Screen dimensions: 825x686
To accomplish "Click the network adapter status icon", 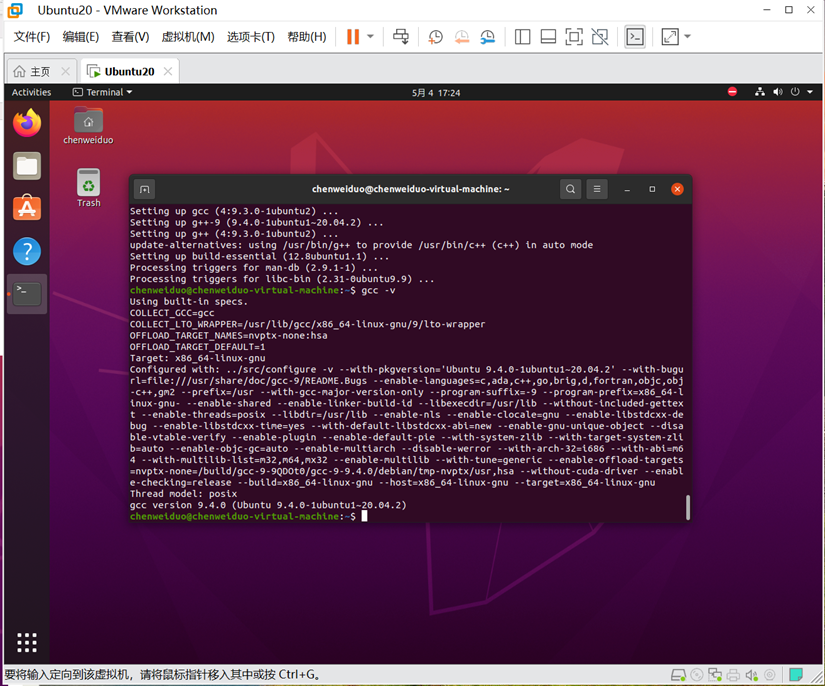I will (715, 675).
